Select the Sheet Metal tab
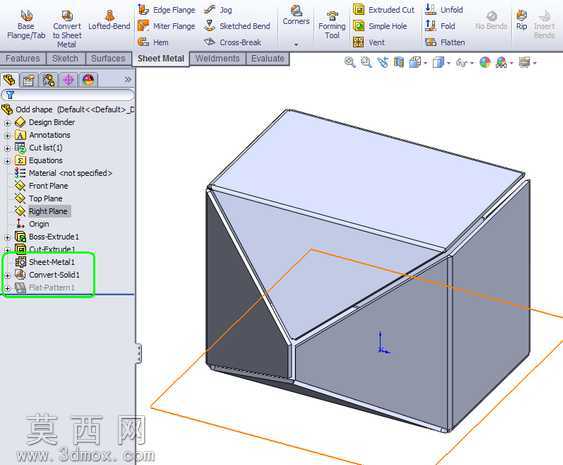The width and height of the screenshot is (563, 465). click(161, 59)
